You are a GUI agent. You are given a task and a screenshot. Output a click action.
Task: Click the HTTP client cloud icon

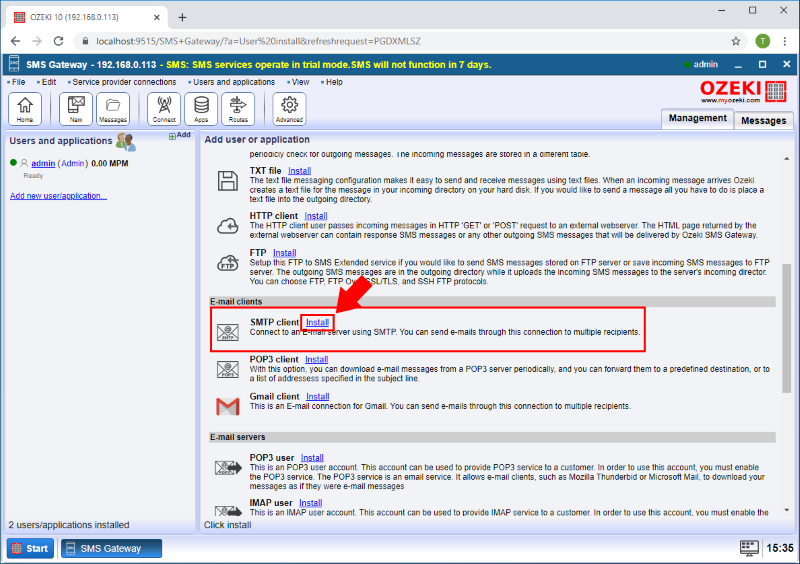coord(228,226)
